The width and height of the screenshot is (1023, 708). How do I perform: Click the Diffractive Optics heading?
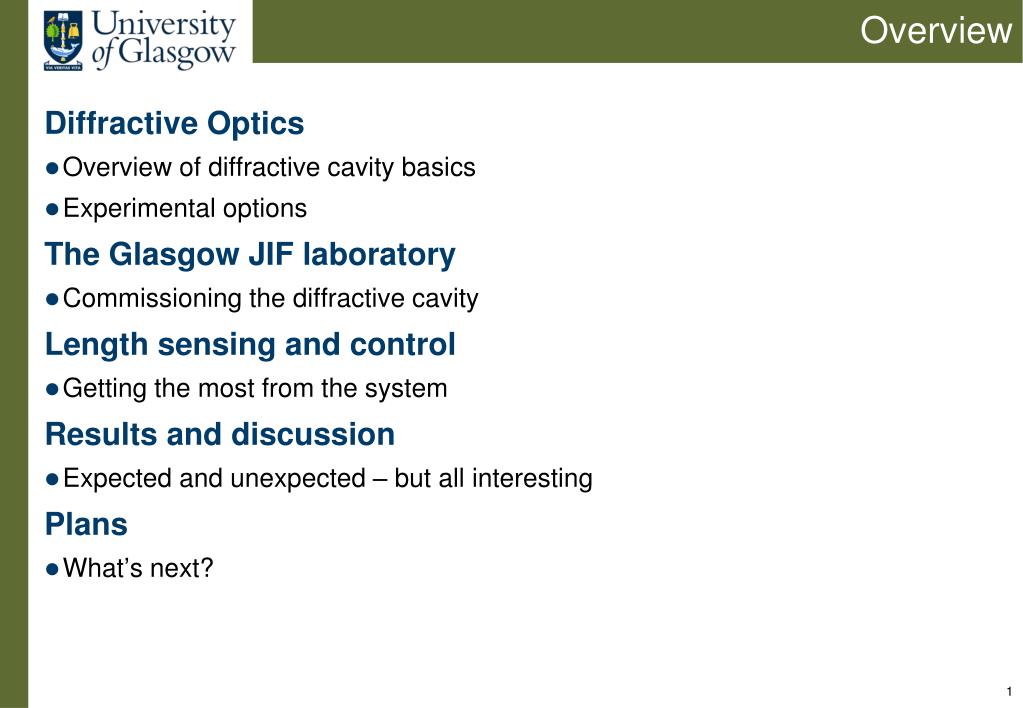coord(174,123)
